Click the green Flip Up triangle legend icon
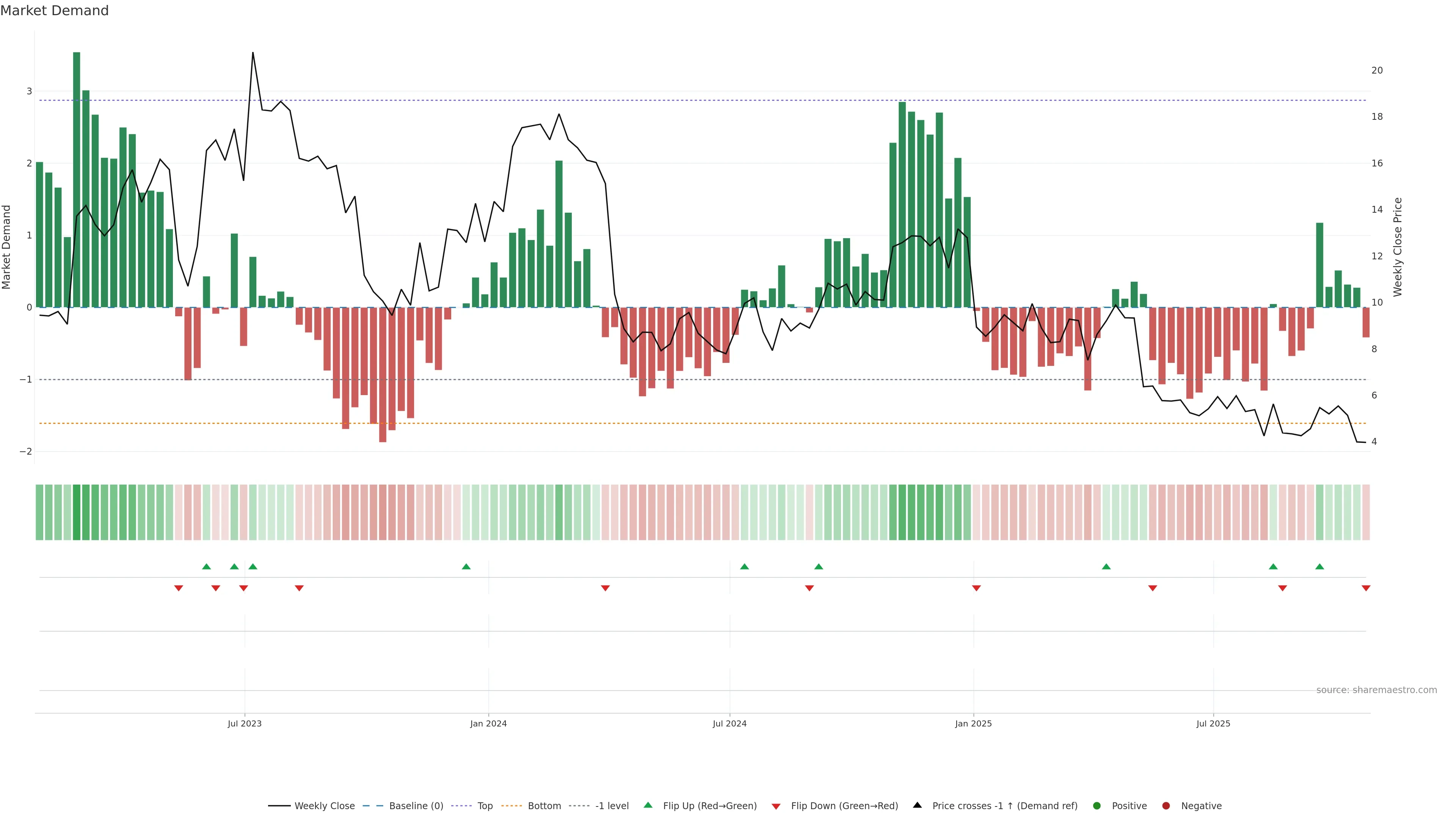Screen dimensions: 1456x819 click(648, 805)
